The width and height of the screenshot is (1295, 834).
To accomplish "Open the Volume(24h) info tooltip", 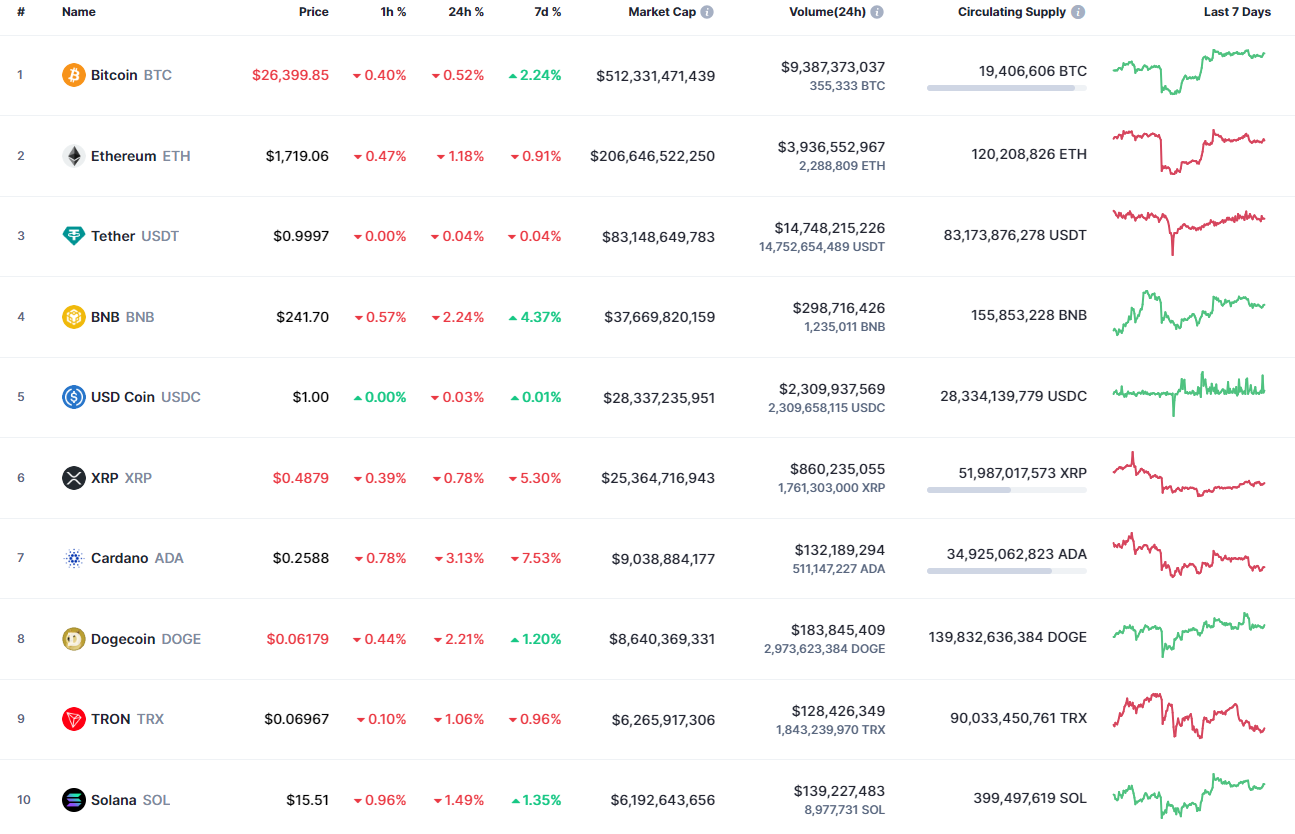I will point(875,12).
